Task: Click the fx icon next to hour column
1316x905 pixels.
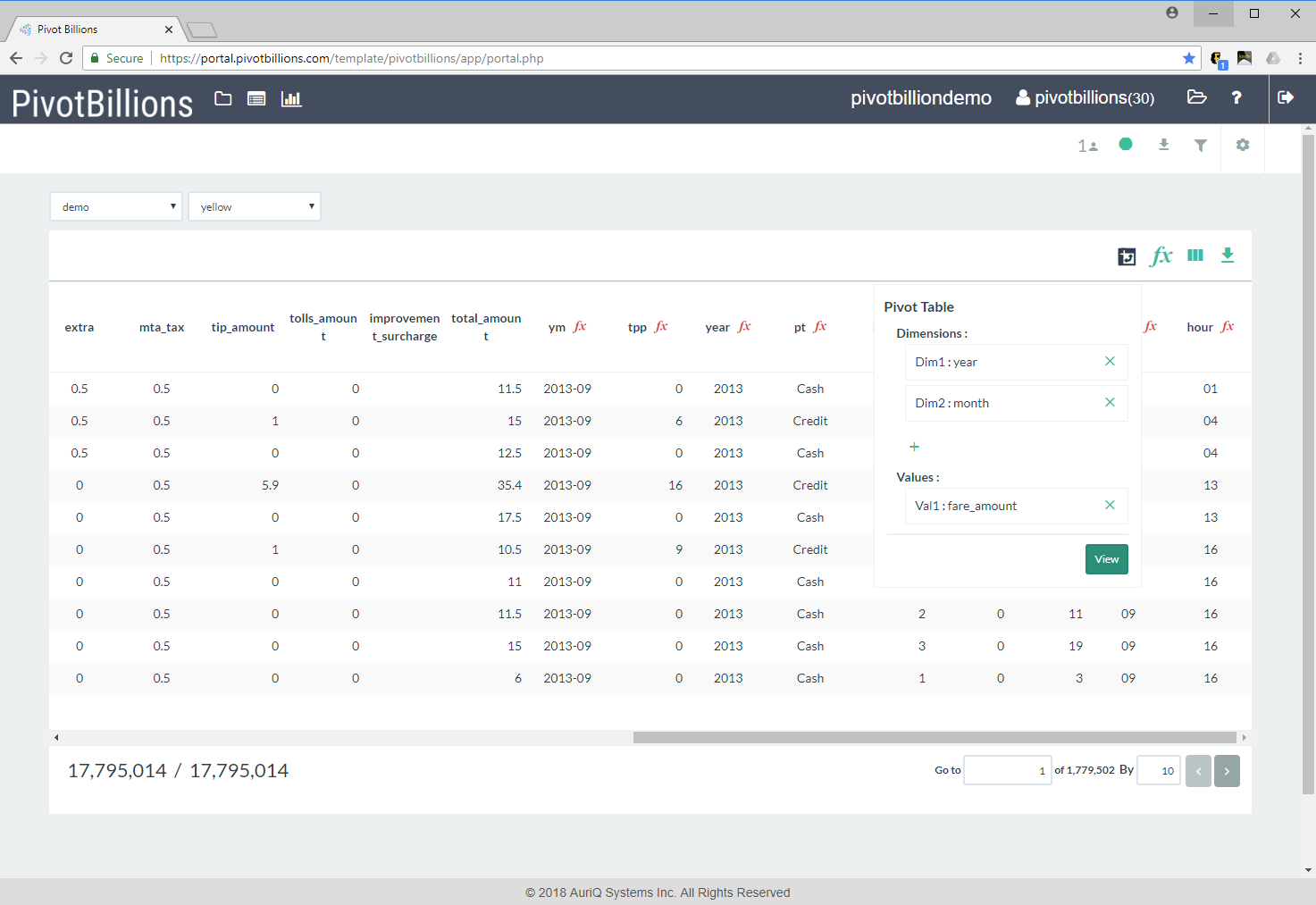Action: tap(1228, 327)
